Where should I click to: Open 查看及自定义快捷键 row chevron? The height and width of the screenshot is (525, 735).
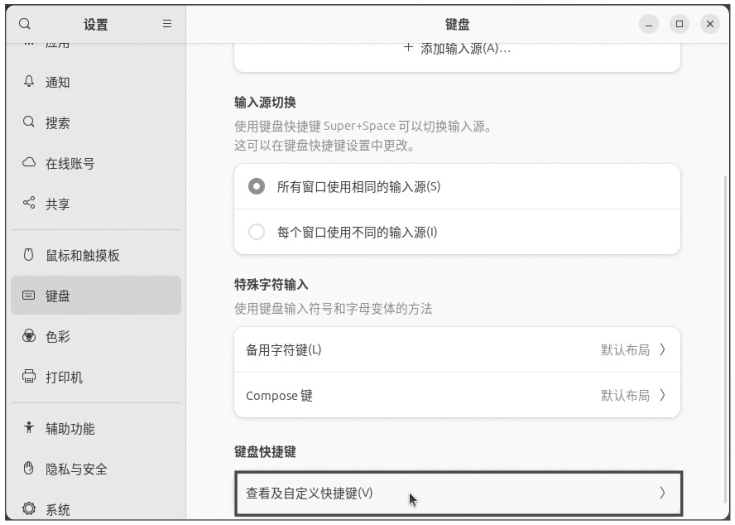pyautogui.click(x=662, y=493)
